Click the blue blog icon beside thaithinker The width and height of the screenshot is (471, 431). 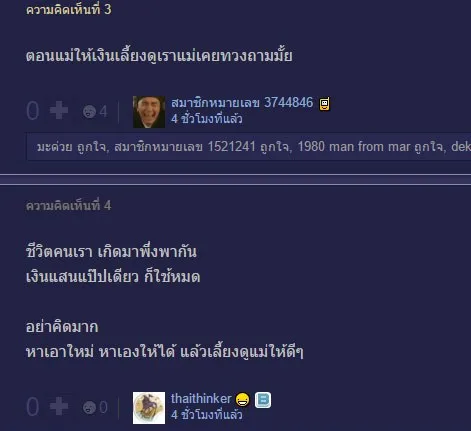pos(263,400)
